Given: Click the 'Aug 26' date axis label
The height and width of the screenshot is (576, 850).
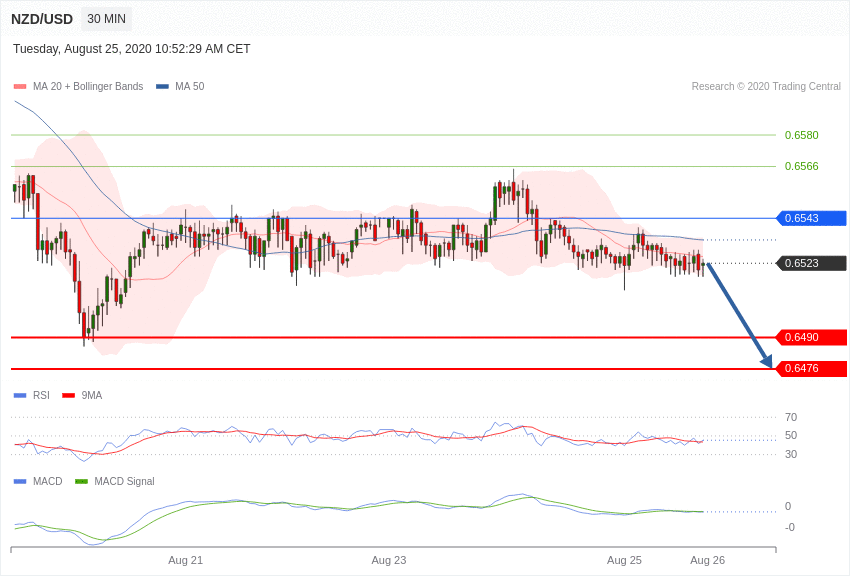Looking at the screenshot, I should point(707,560).
